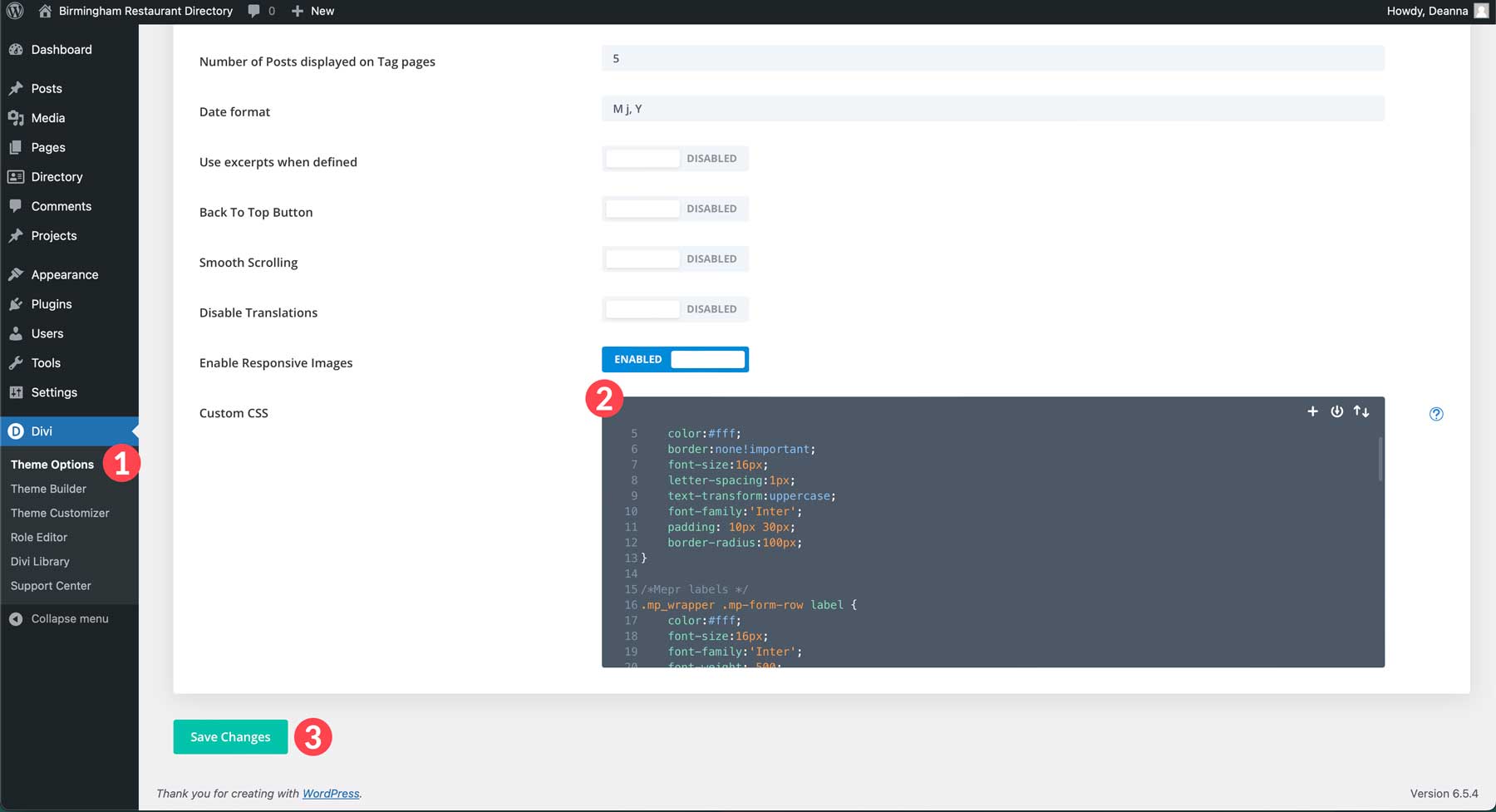Expand the Settings menu

53,391
